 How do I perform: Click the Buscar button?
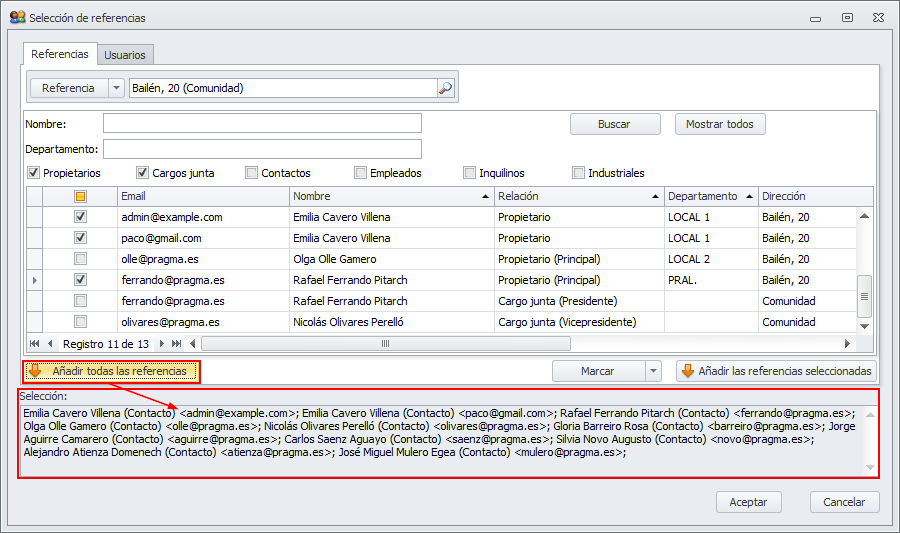[x=615, y=124]
